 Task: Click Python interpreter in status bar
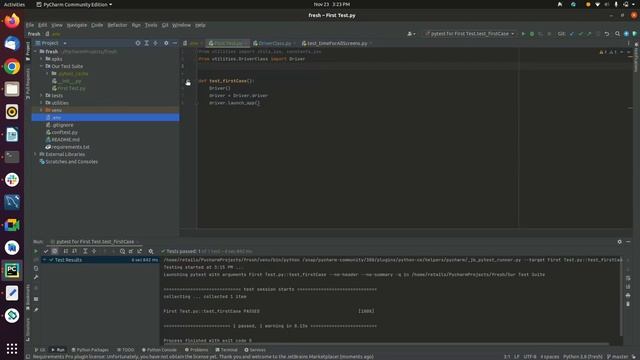[x=582, y=356]
